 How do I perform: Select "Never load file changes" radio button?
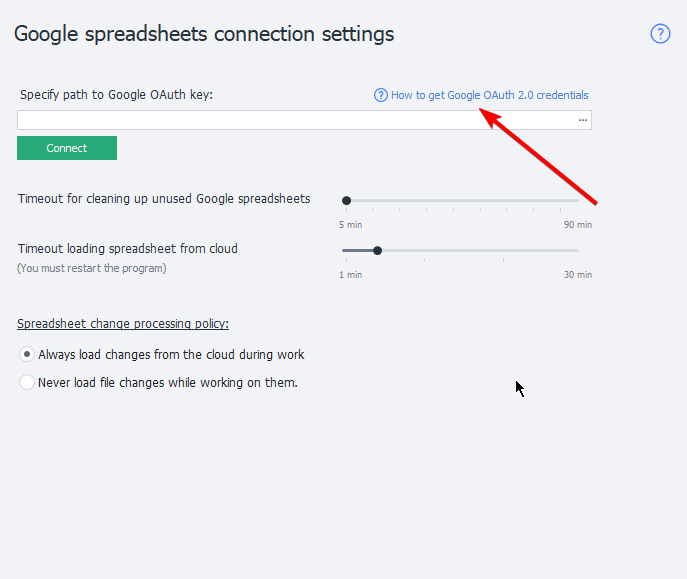click(x=27, y=382)
